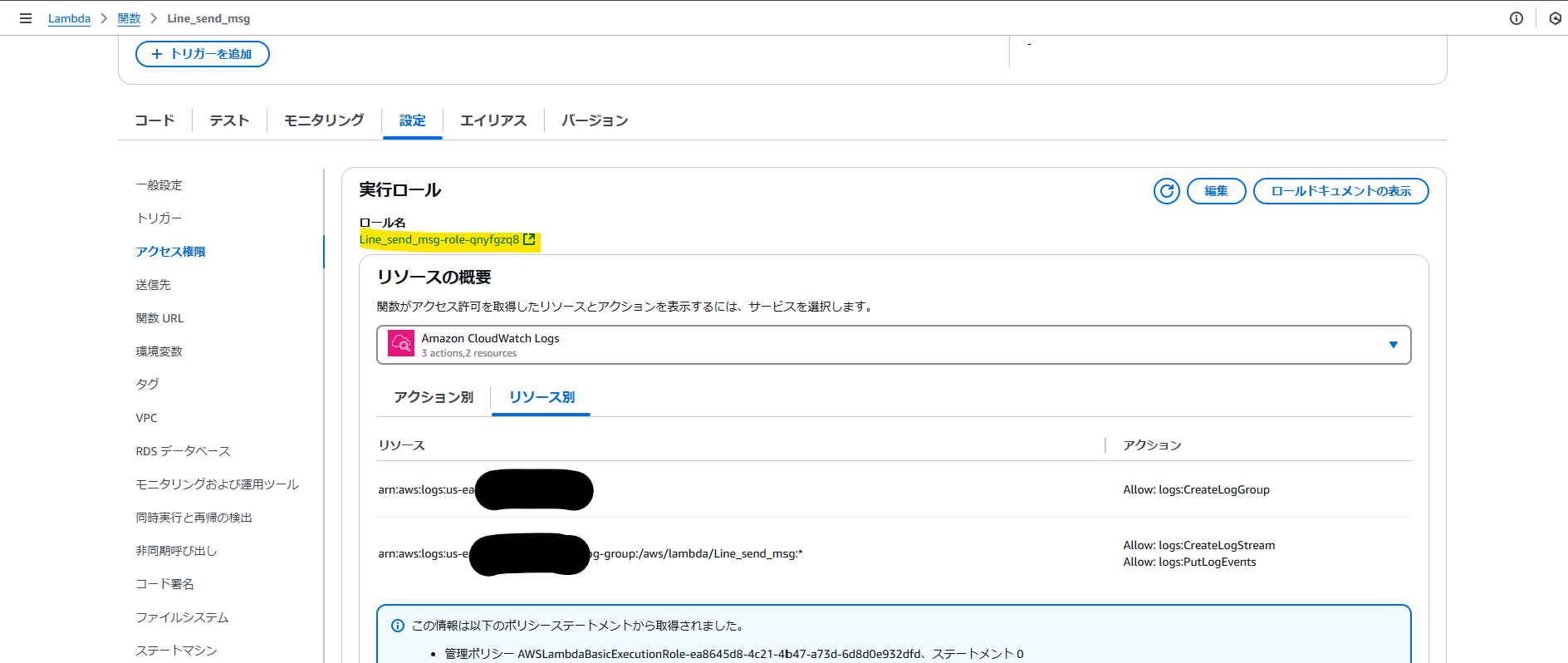Select the 設定 tab
The height and width of the screenshot is (663, 1568).
413,120
